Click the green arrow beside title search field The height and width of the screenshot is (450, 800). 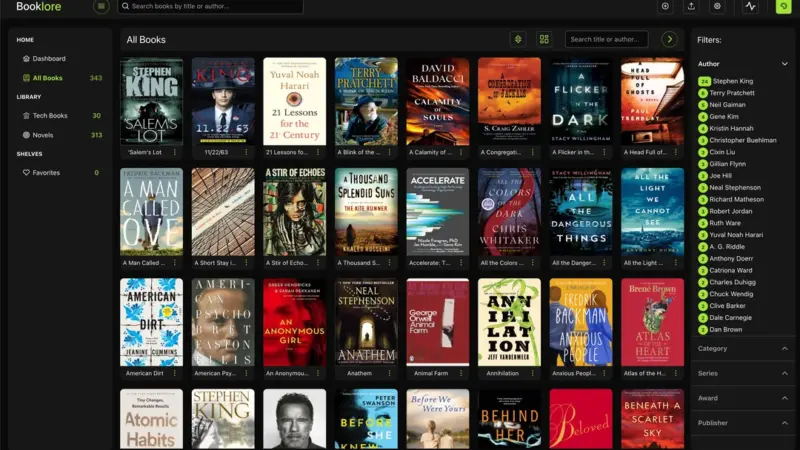669,39
